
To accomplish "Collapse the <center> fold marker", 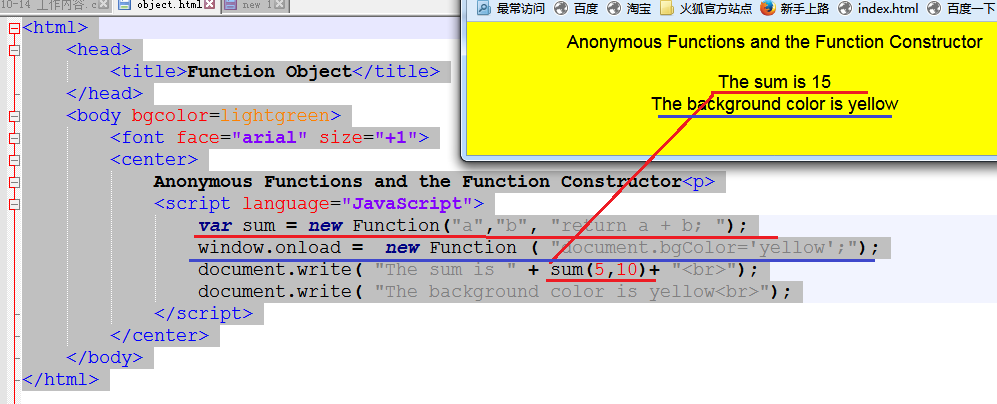I will 15,160.
